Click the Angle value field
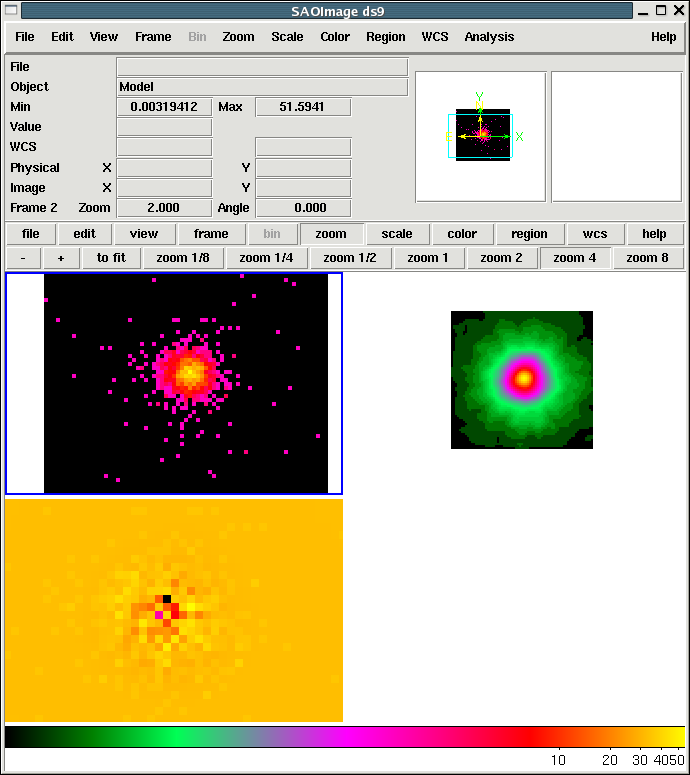690x775 pixels. tap(303, 208)
